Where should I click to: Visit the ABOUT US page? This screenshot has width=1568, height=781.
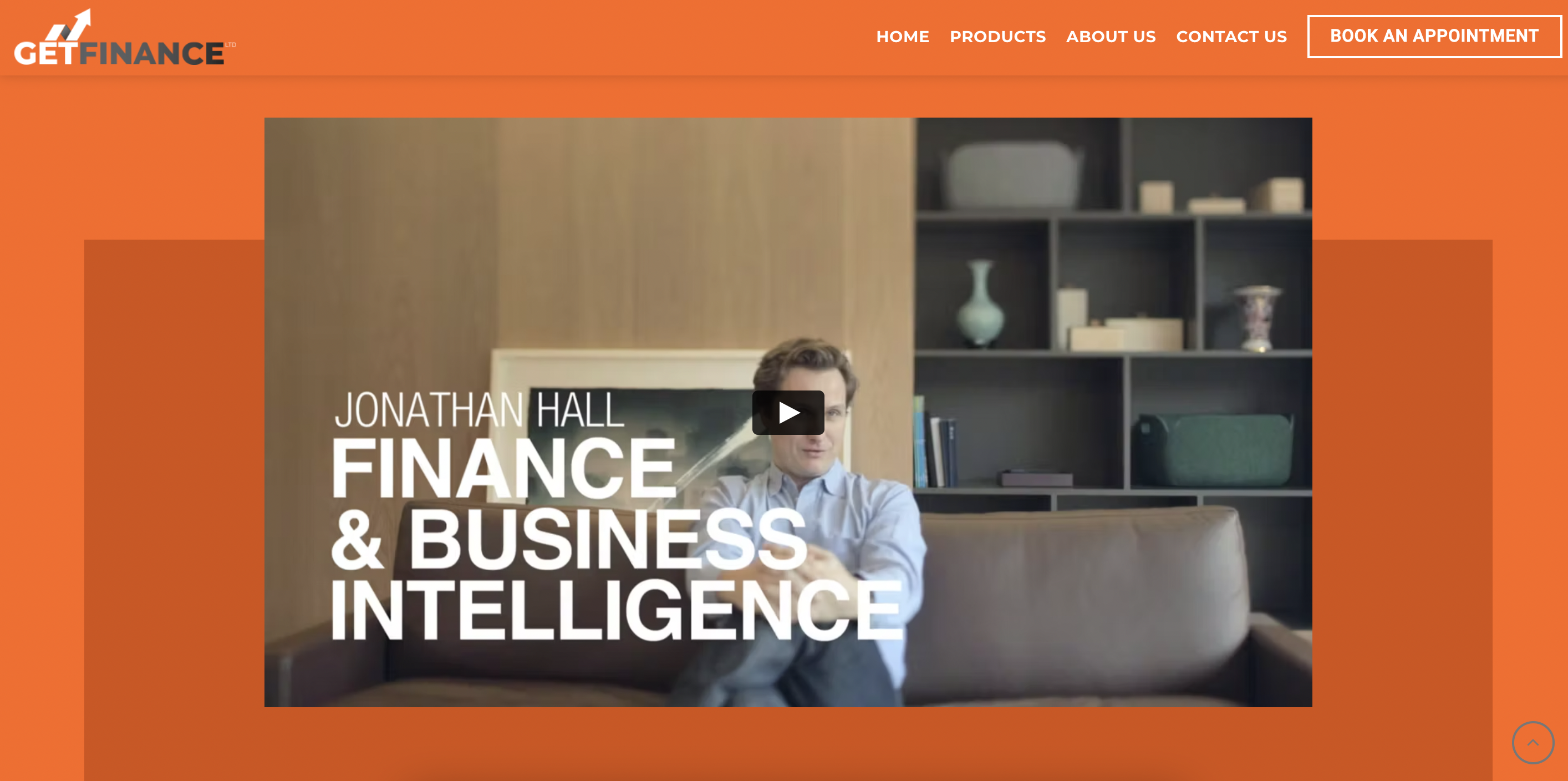click(x=1111, y=37)
